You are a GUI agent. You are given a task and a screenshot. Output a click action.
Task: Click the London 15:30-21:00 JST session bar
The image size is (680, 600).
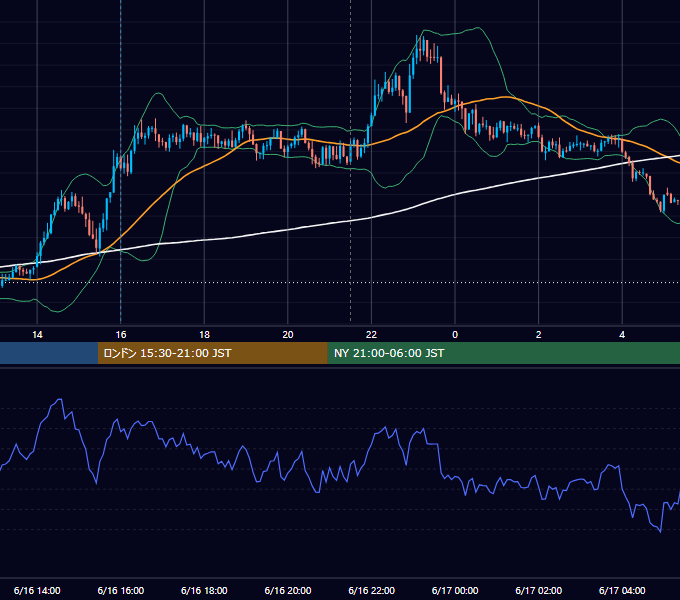click(212, 353)
